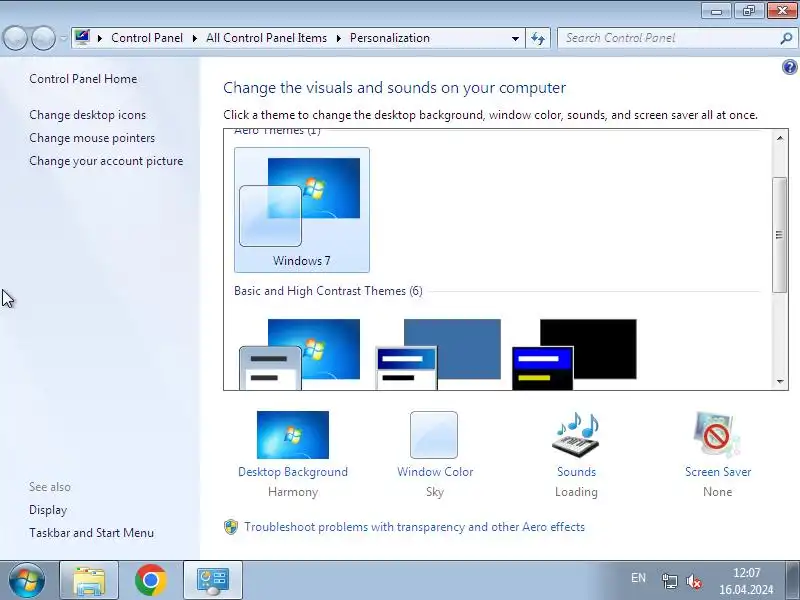Expand the arrow before Control Panel breadcrumb
This screenshot has width=800, height=600.
99,38
